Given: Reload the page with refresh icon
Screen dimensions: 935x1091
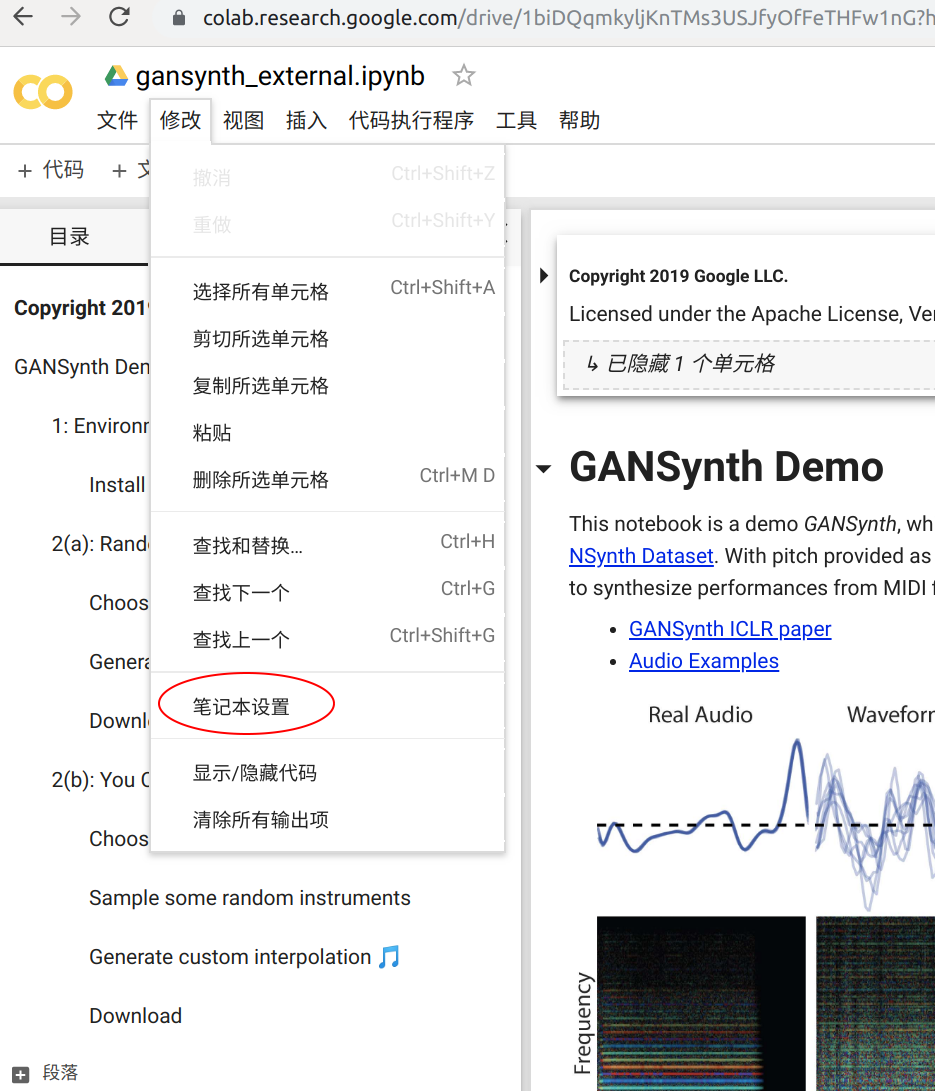Looking at the screenshot, I should tap(119, 17).
